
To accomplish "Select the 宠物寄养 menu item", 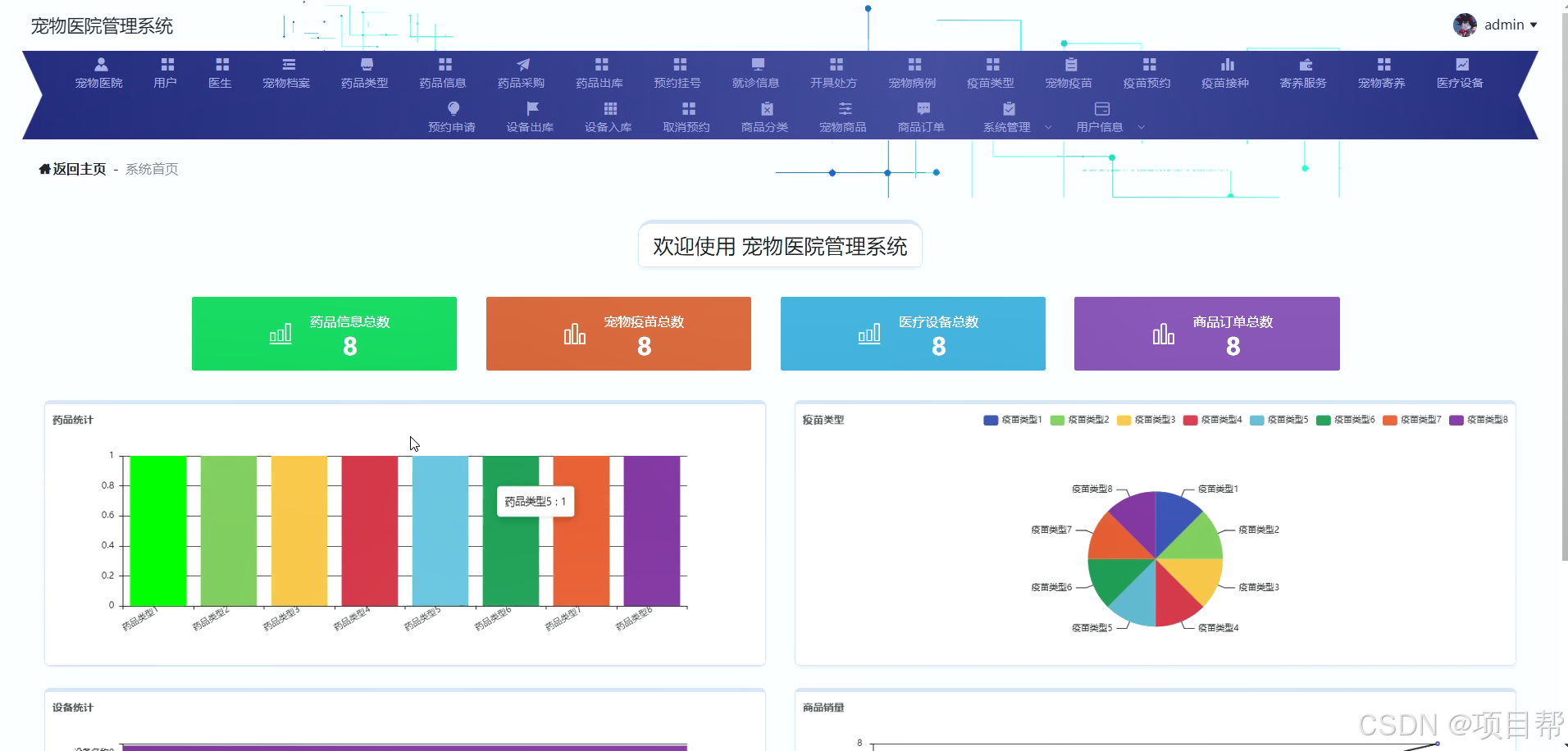I will tap(1382, 72).
